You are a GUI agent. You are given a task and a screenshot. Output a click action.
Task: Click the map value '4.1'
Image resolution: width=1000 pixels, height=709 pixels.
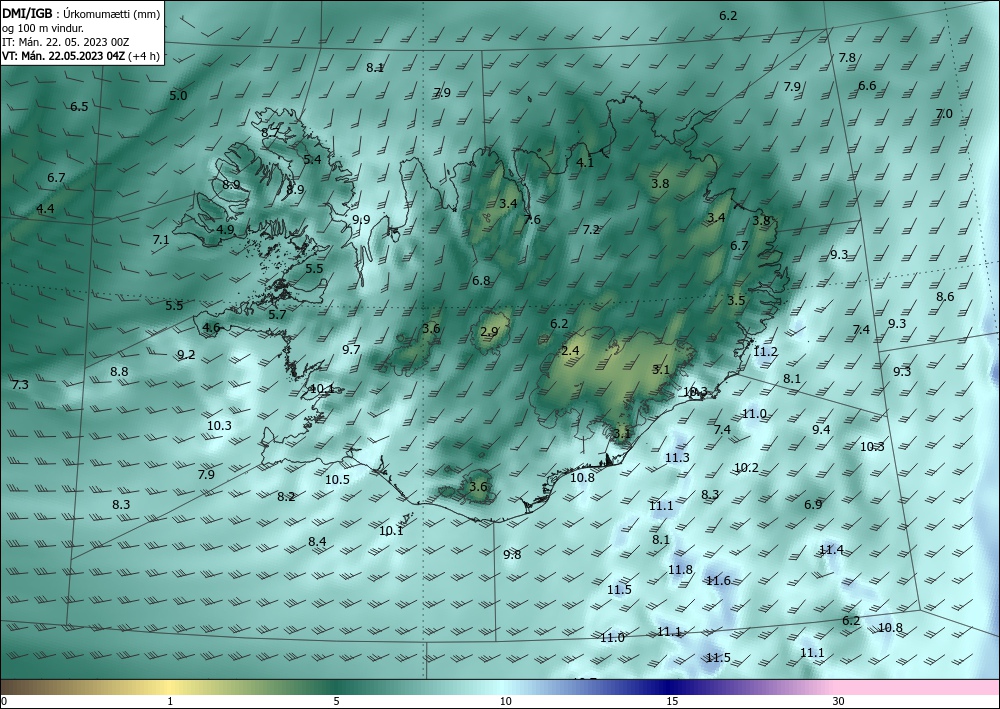coord(585,163)
